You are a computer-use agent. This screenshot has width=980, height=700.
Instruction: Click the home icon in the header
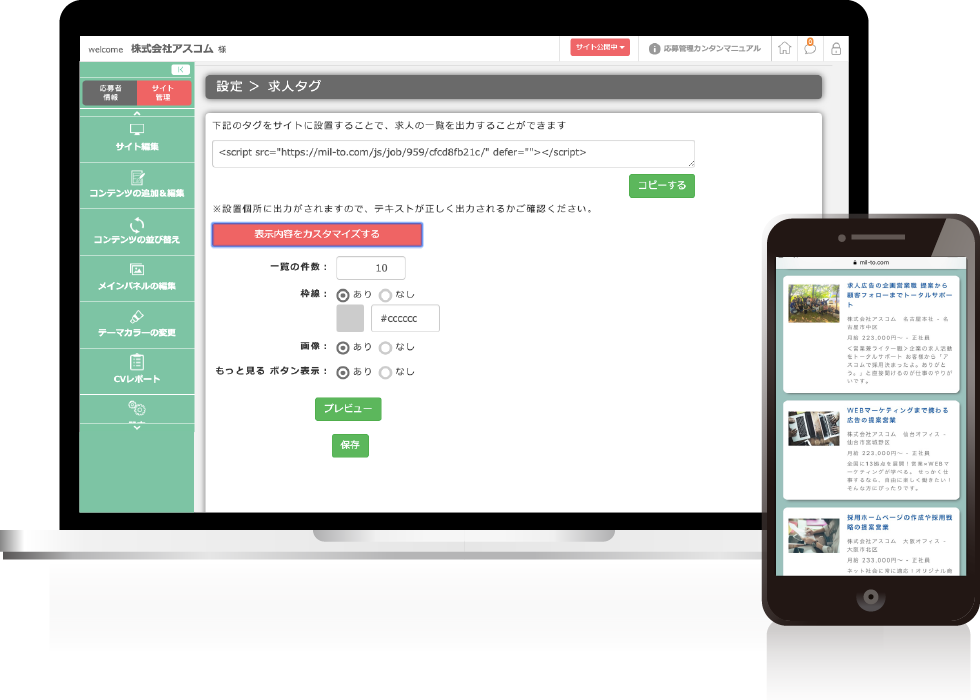click(785, 48)
